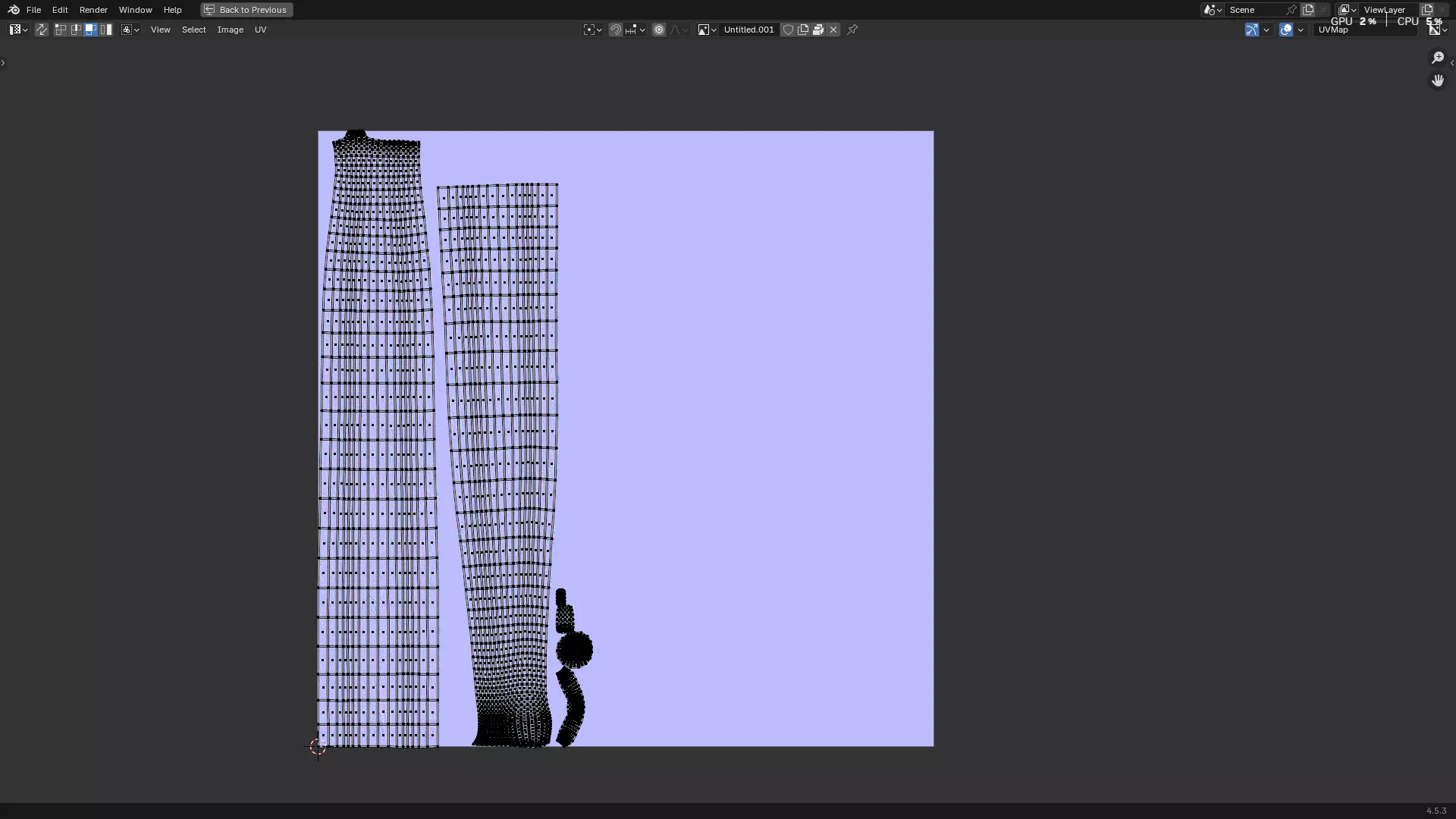Create a new image from the duplicate icon
The width and height of the screenshot is (1456, 819).
coord(803,30)
